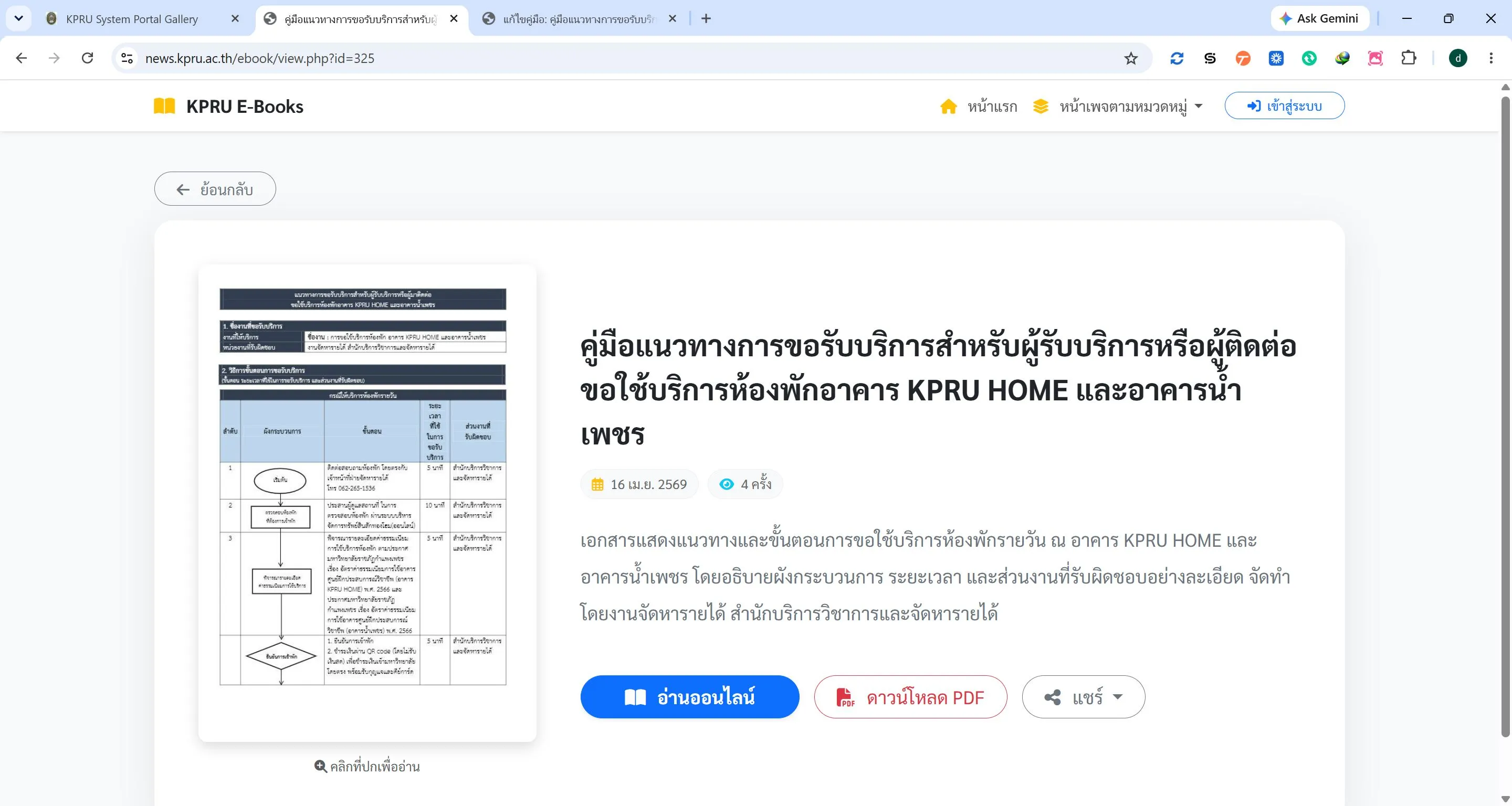Open the orange circle extension icon

(1243, 58)
